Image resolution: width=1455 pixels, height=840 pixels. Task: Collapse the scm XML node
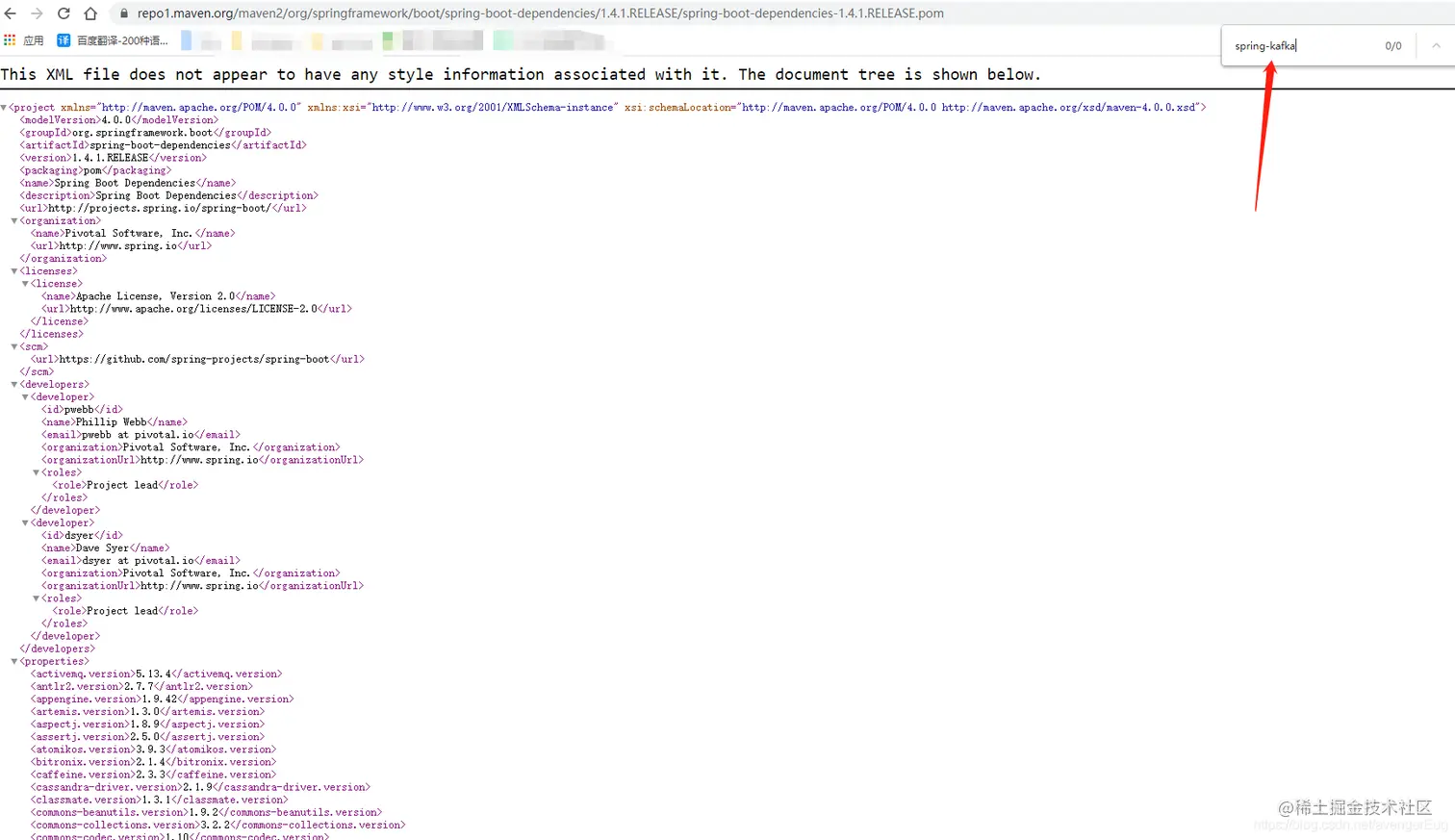[14, 347]
